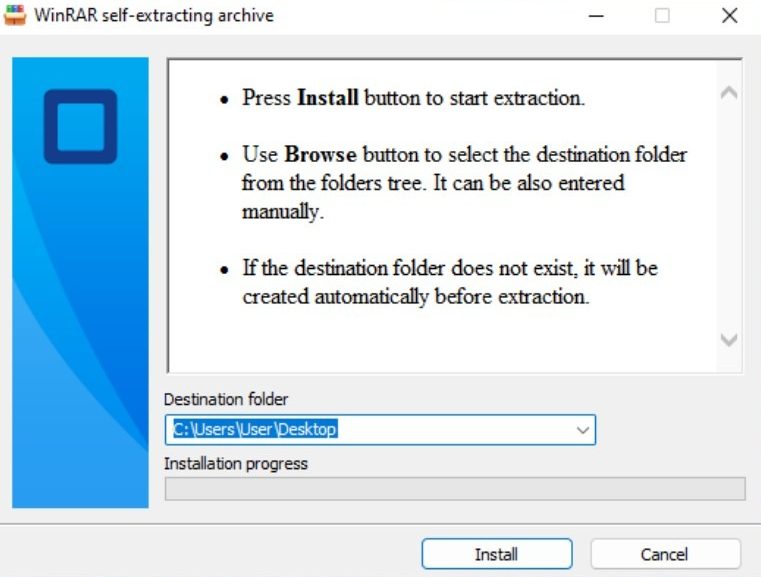Open the Destination folder dropdown arrow
Screen dimensions: 761x577
coord(582,430)
